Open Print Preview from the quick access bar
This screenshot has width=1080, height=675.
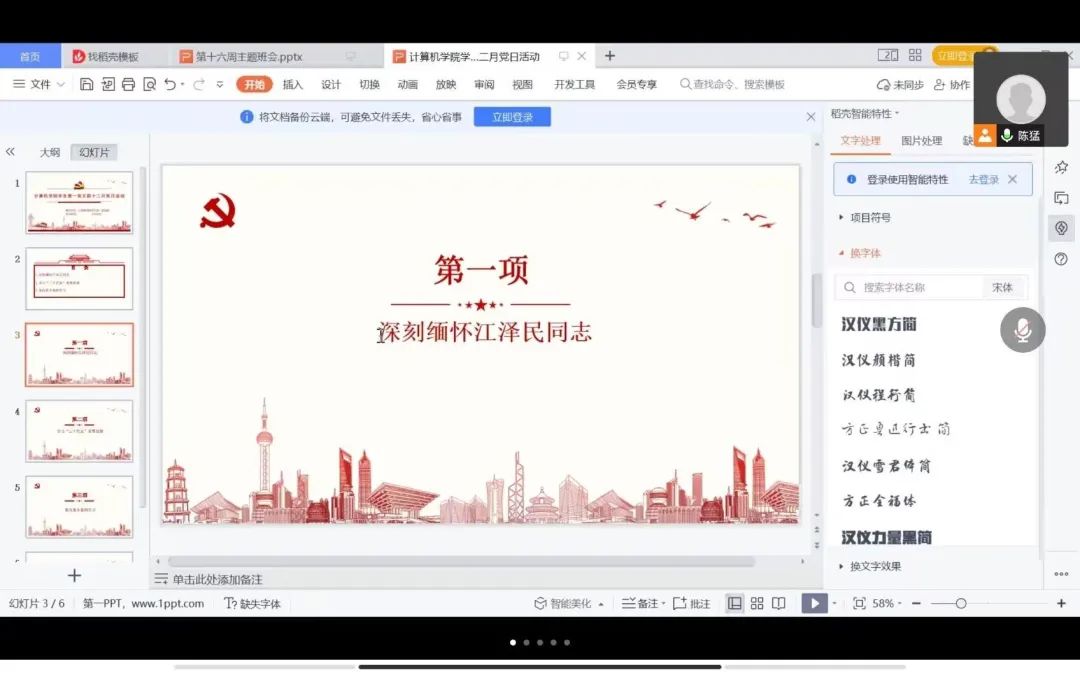pyautogui.click(x=152, y=84)
